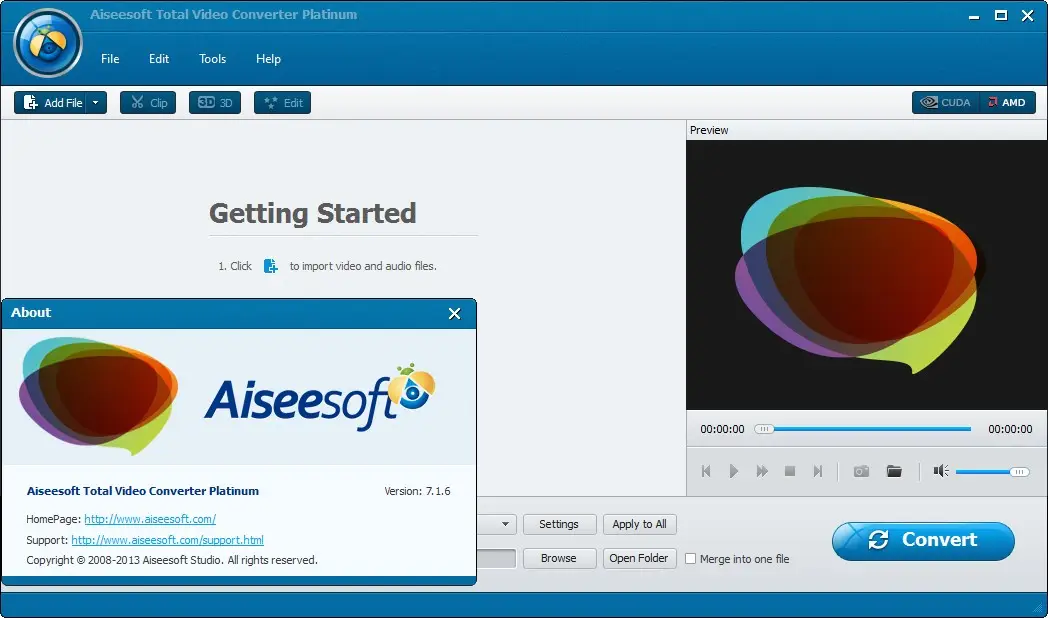Skip to next frame in preview
Viewport: 1048px width, 618px height.
pos(817,471)
